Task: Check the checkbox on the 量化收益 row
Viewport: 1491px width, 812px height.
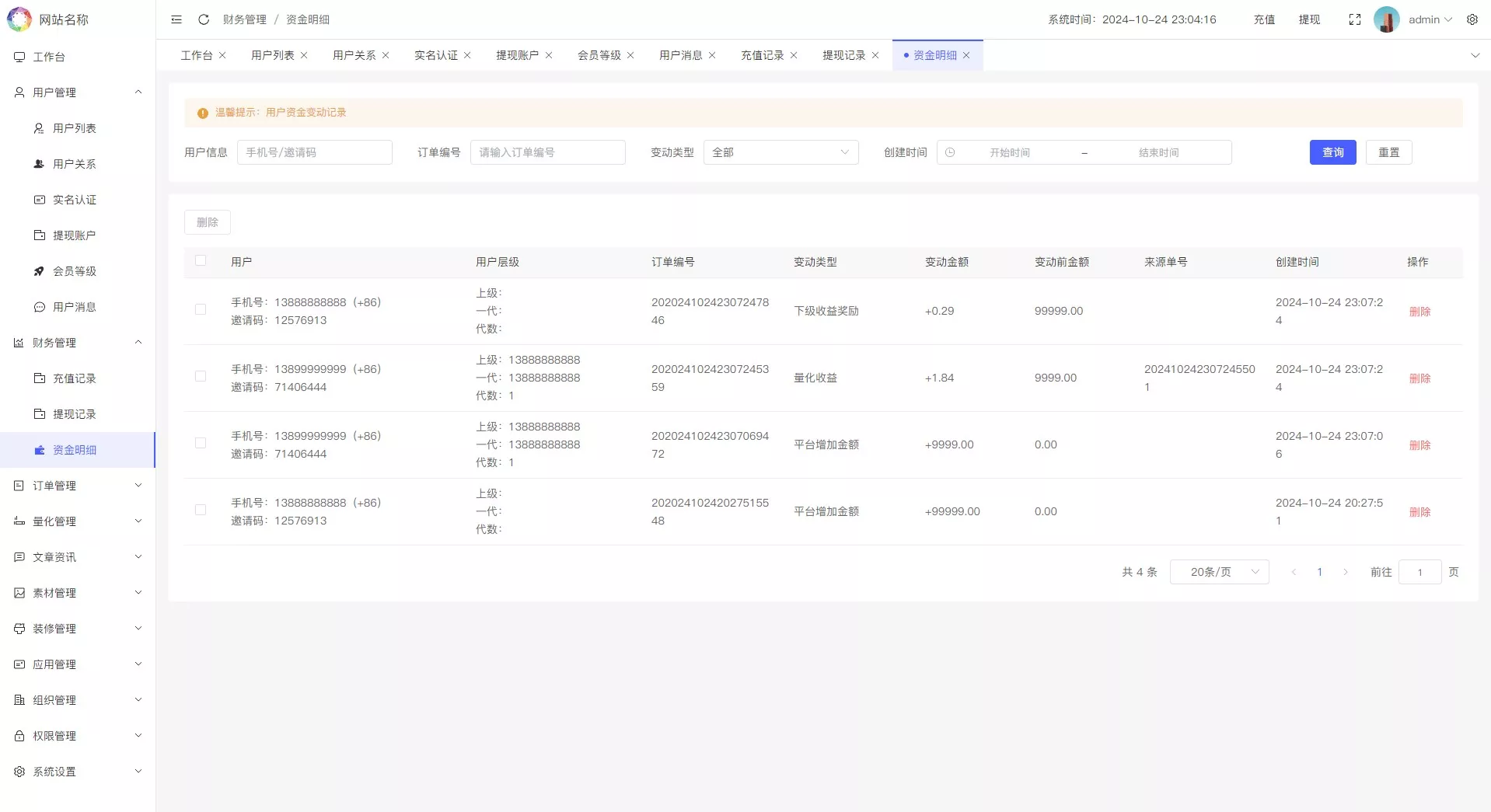Action: coord(200,376)
